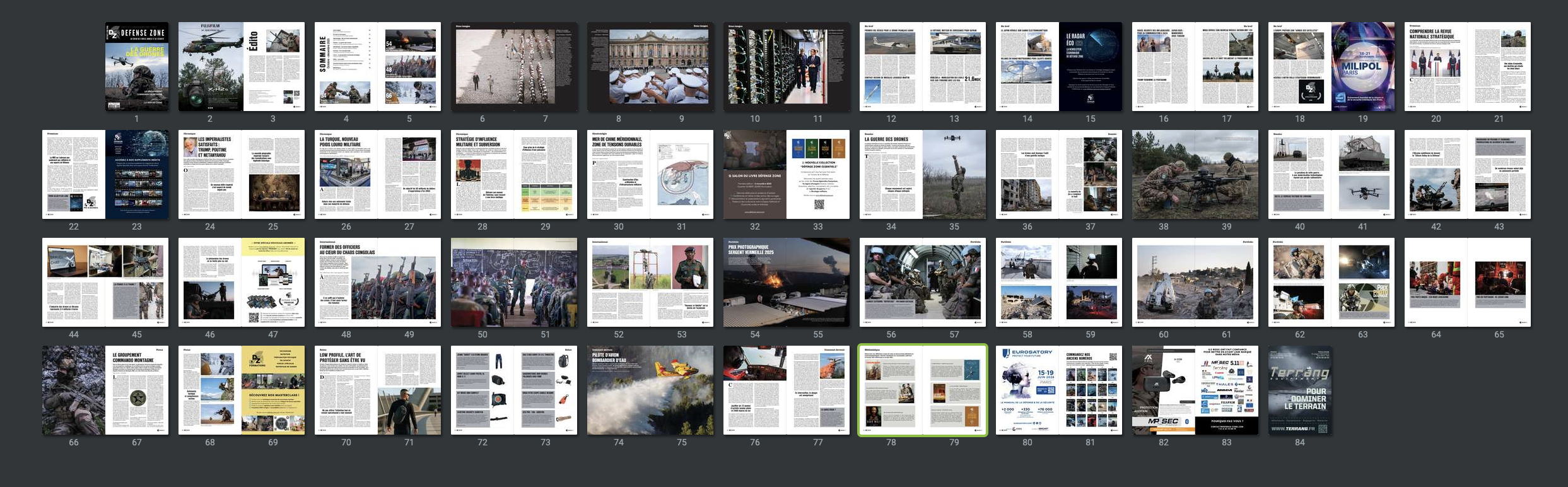Open the Sommaire page 4 thumbnail
The height and width of the screenshot is (487, 1568).
point(346,67)
